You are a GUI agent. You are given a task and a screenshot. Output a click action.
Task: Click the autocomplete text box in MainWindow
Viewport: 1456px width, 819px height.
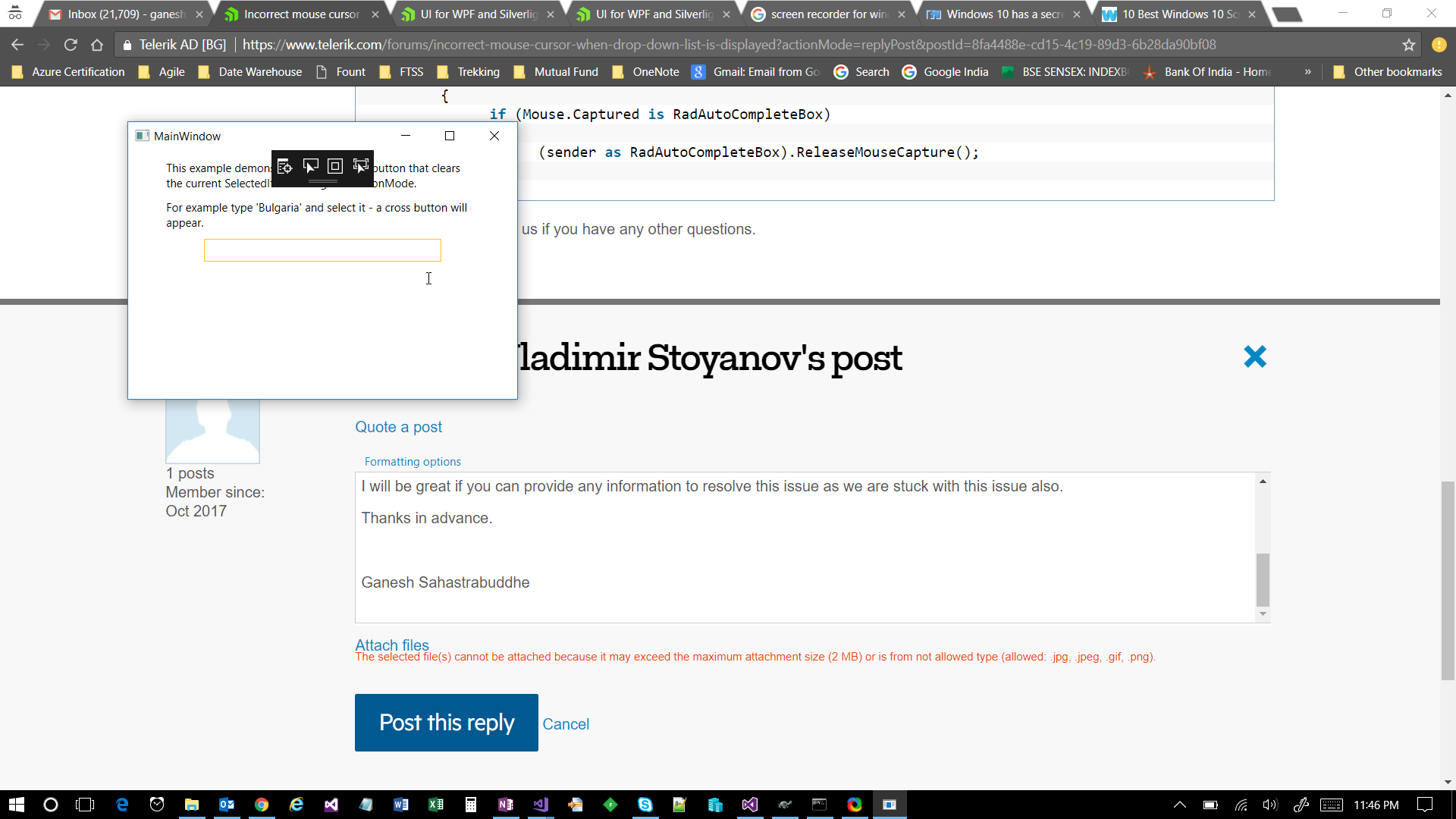coord(322,250)
